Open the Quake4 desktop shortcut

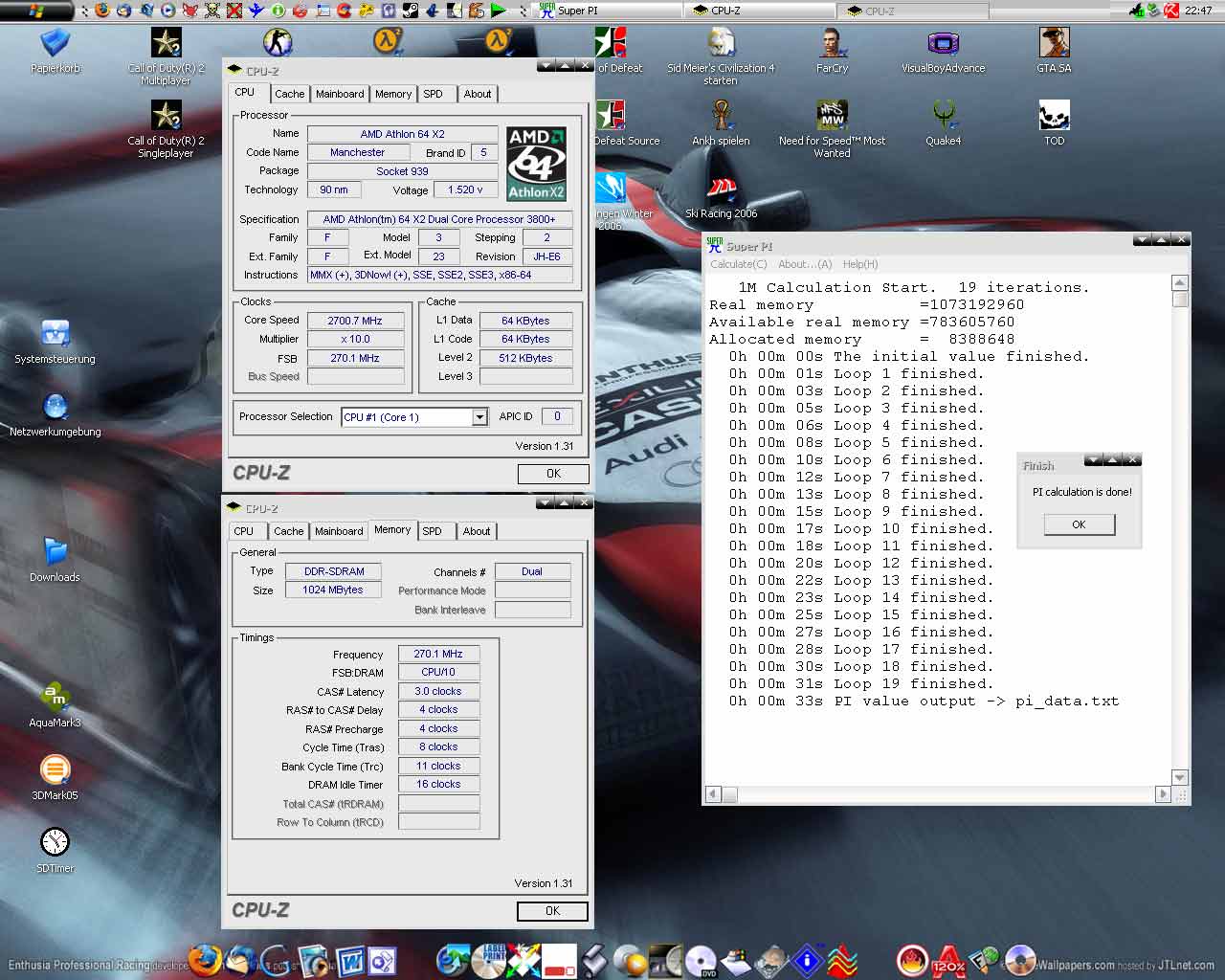(x=943, y=116)
